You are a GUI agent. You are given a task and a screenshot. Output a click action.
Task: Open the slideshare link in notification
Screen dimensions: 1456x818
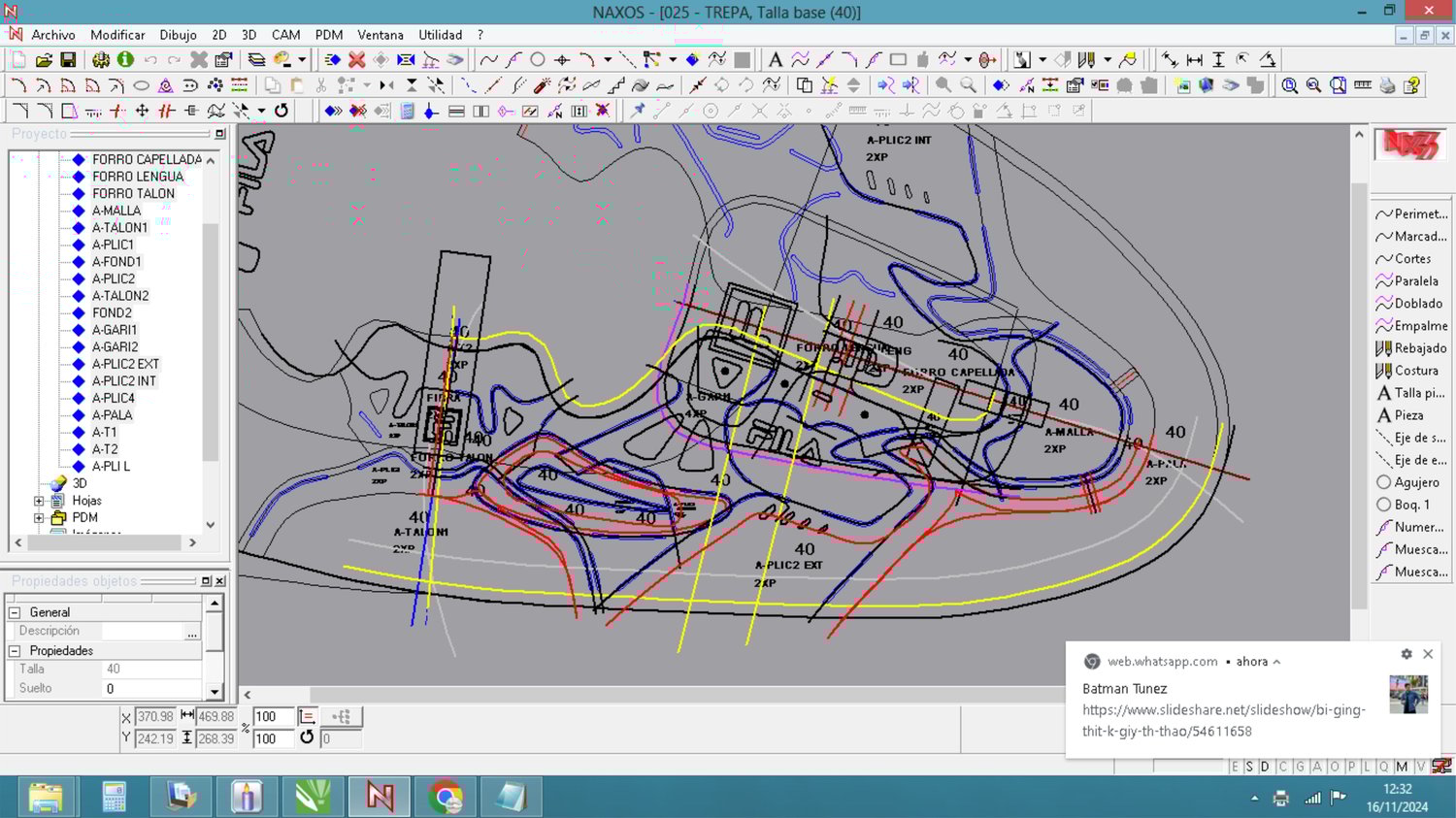tap(1224, 721)
